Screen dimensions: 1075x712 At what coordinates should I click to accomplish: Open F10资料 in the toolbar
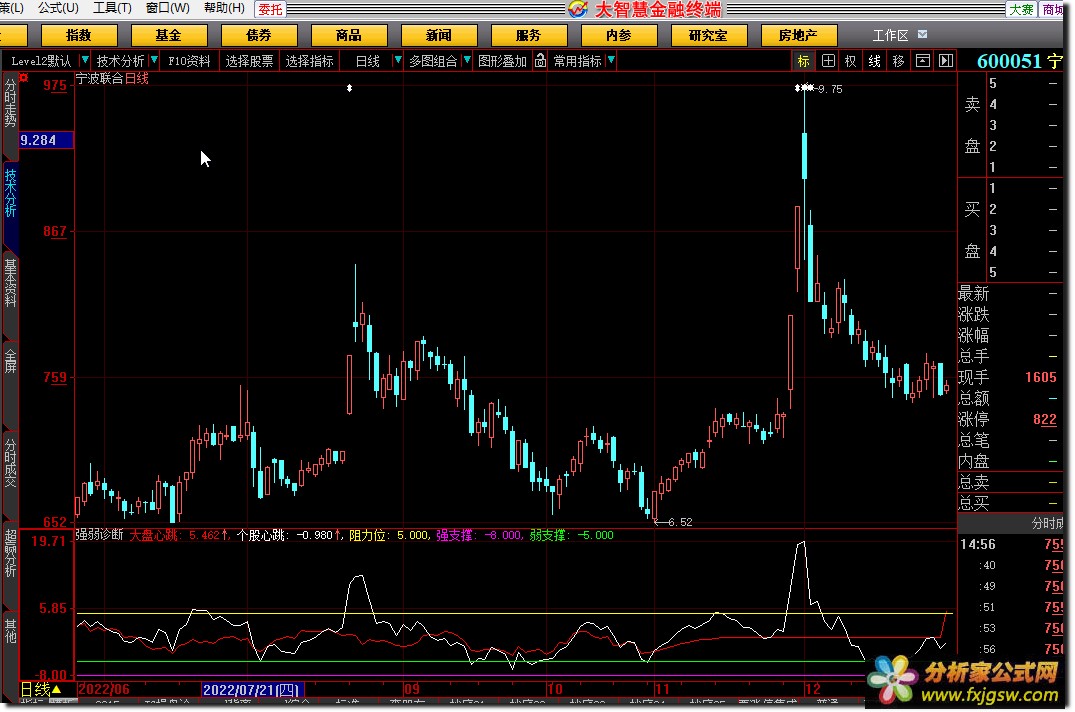pos(189,61)
